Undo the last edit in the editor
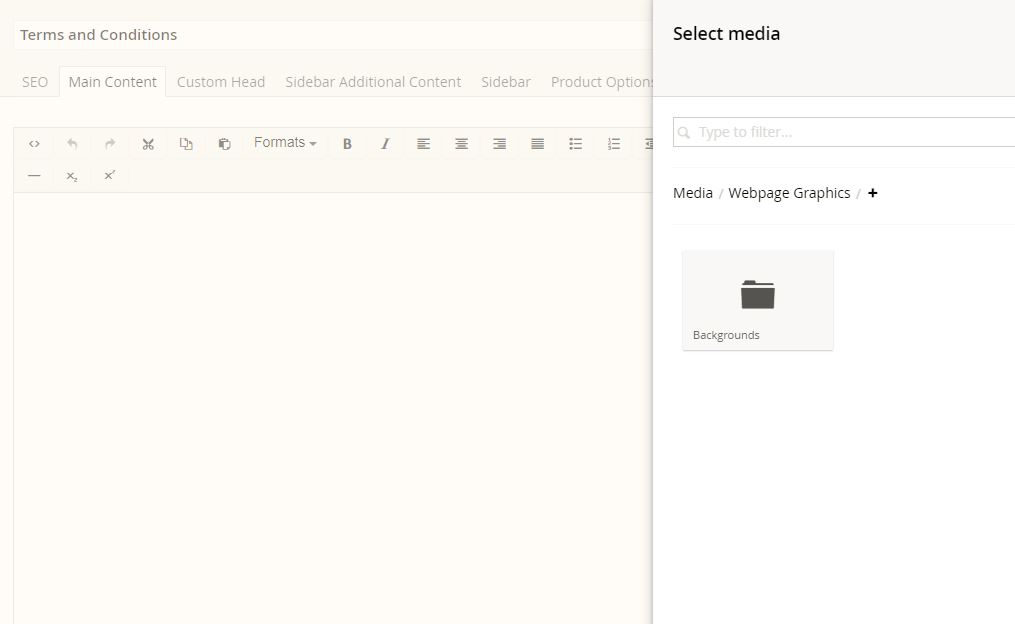 tap(72, 144)
